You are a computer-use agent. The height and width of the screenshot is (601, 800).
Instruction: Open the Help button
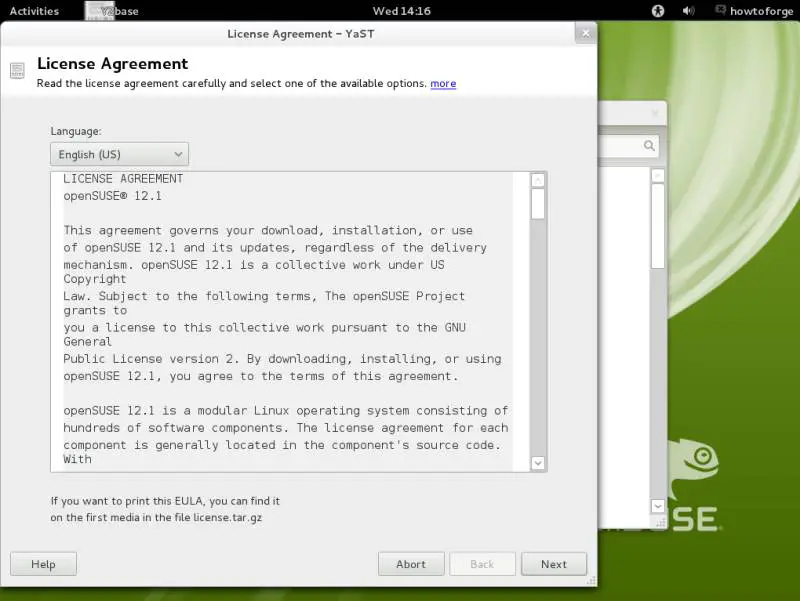click(x=43, y=564)
